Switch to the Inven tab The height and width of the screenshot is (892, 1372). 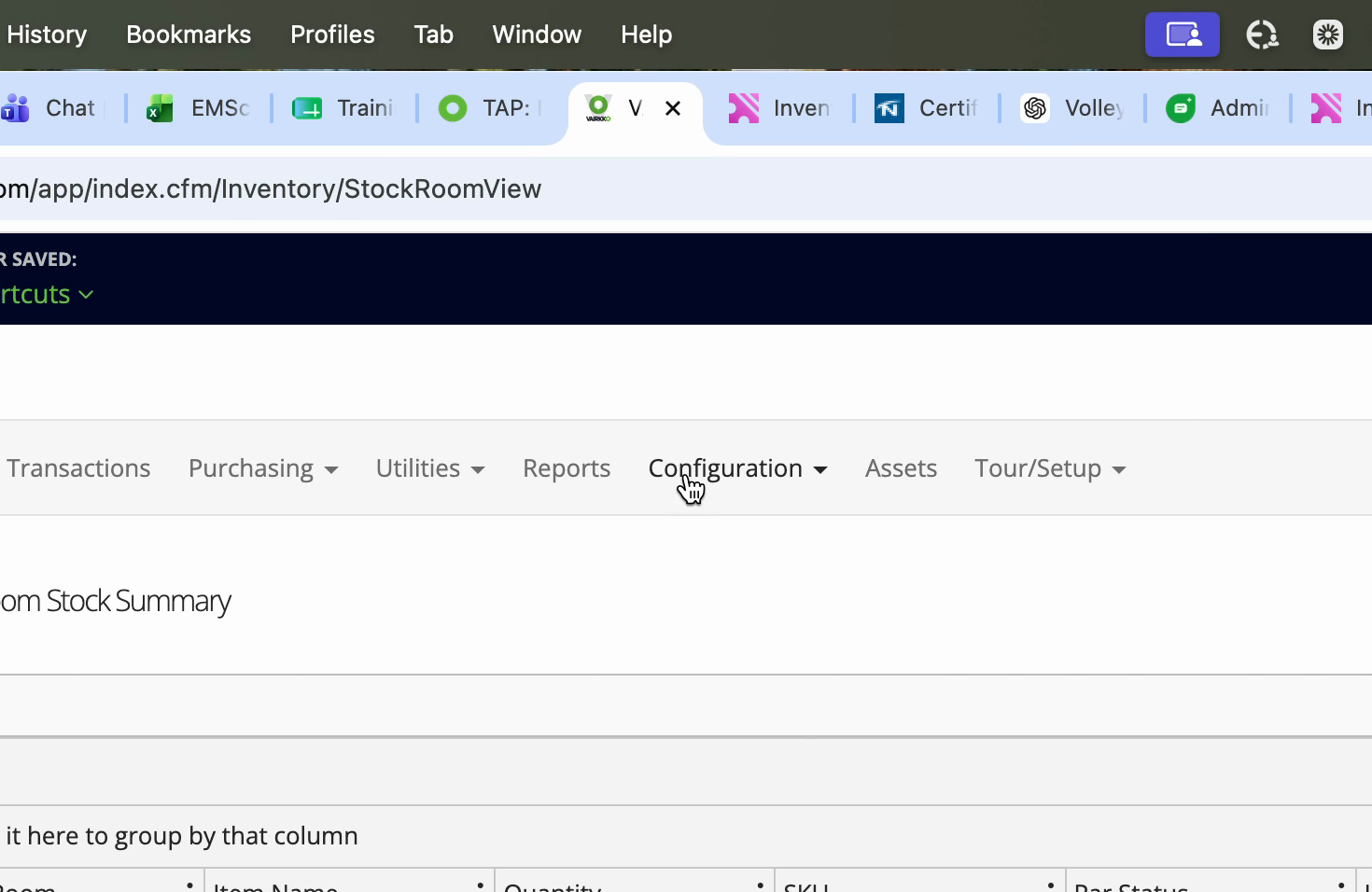779,108
